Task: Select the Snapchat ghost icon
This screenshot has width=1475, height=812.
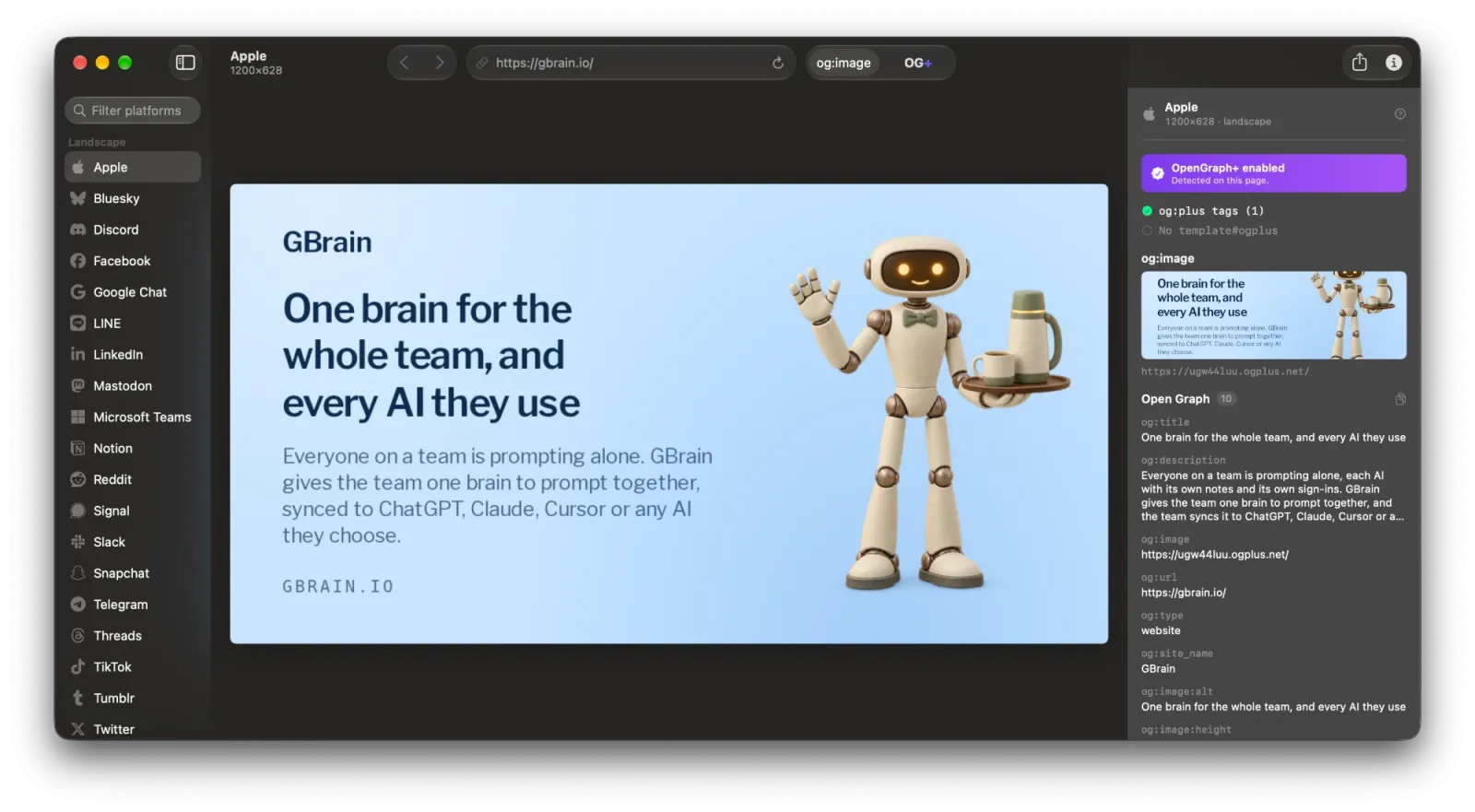Action: tap(78, 573)
